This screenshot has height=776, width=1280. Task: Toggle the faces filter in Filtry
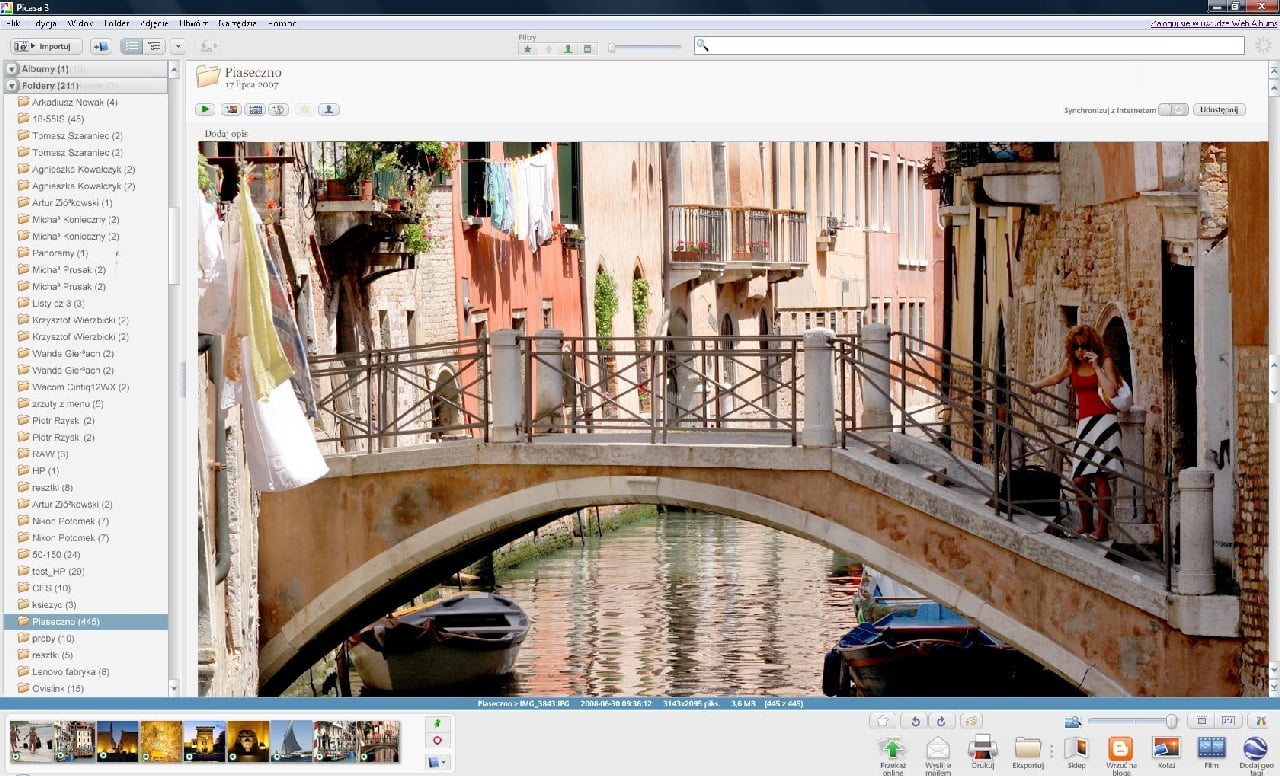[x=568, y=48]
